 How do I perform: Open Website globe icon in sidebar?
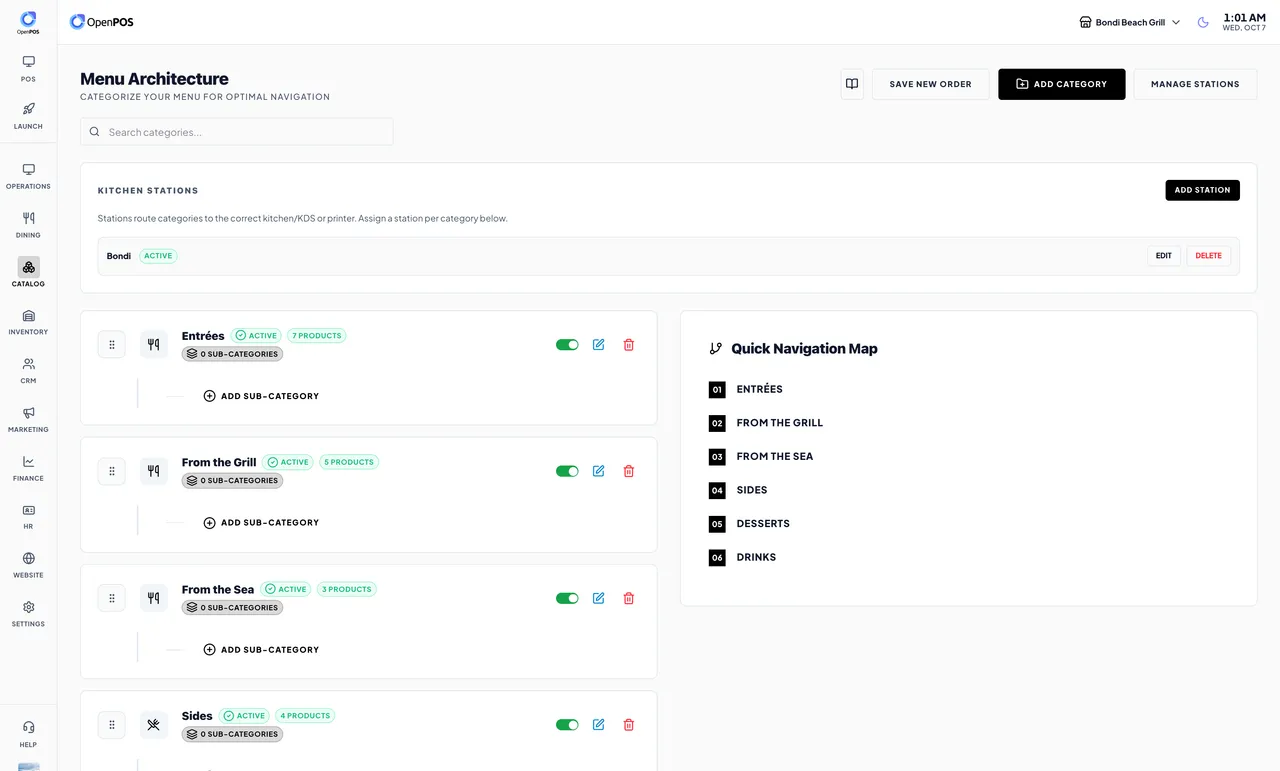[x=28, y=565]
